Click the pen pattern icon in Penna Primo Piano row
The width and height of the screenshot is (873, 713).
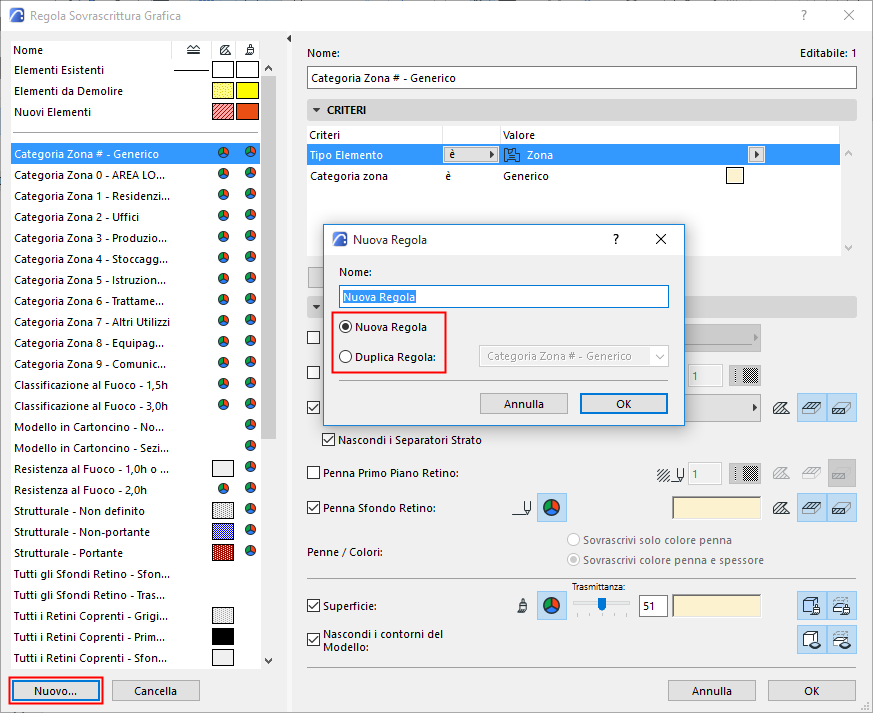click(x=745, y=474)
